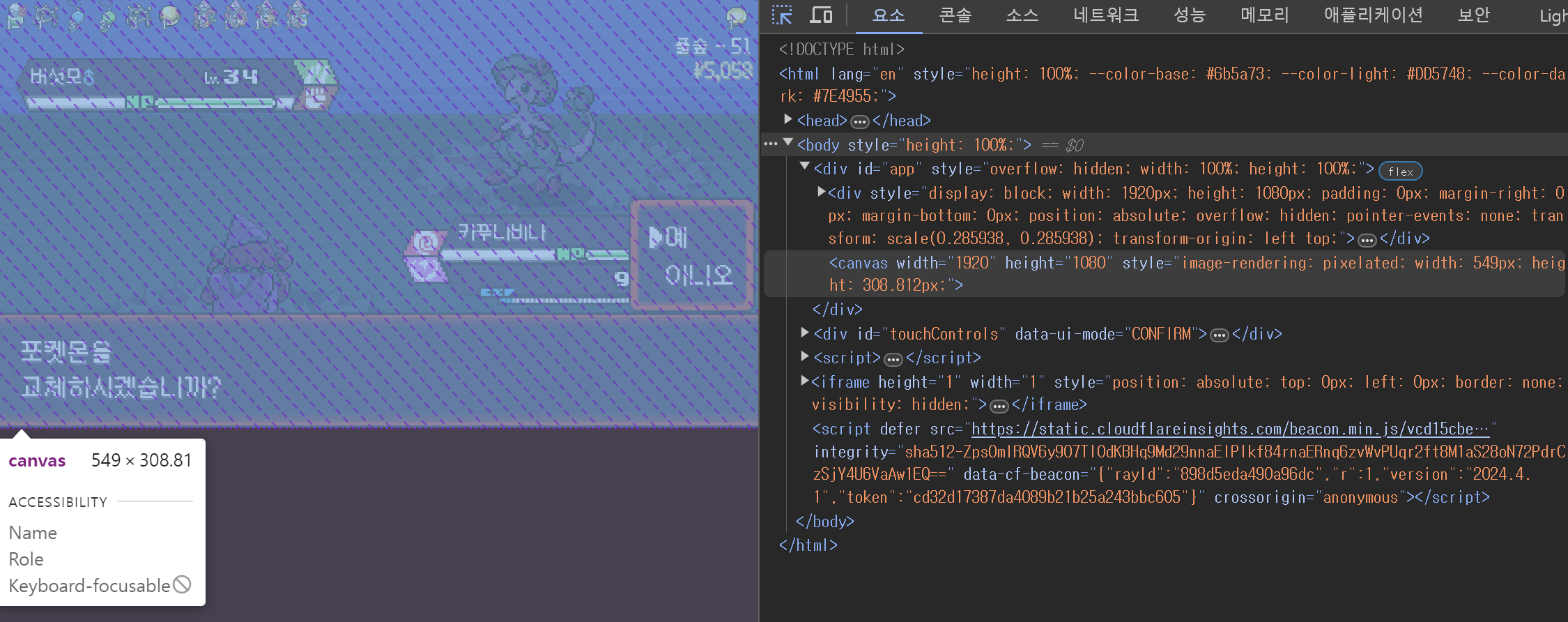The height and width of the screenshot is (622, 1568).
Task: Choose 예 in the game confirm box
Action: point(675,238)
